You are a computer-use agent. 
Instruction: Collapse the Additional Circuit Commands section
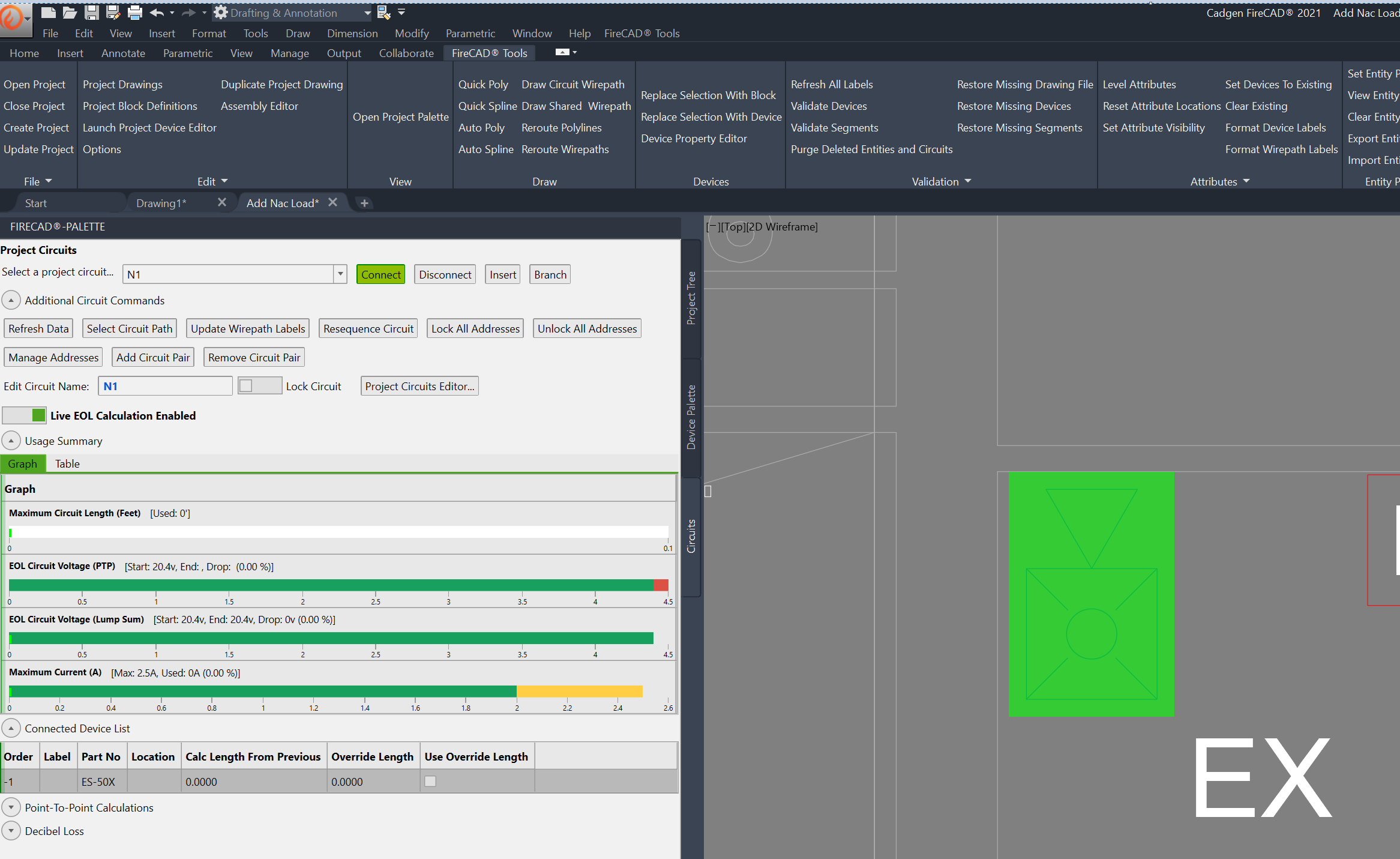(x=11, y=300)
